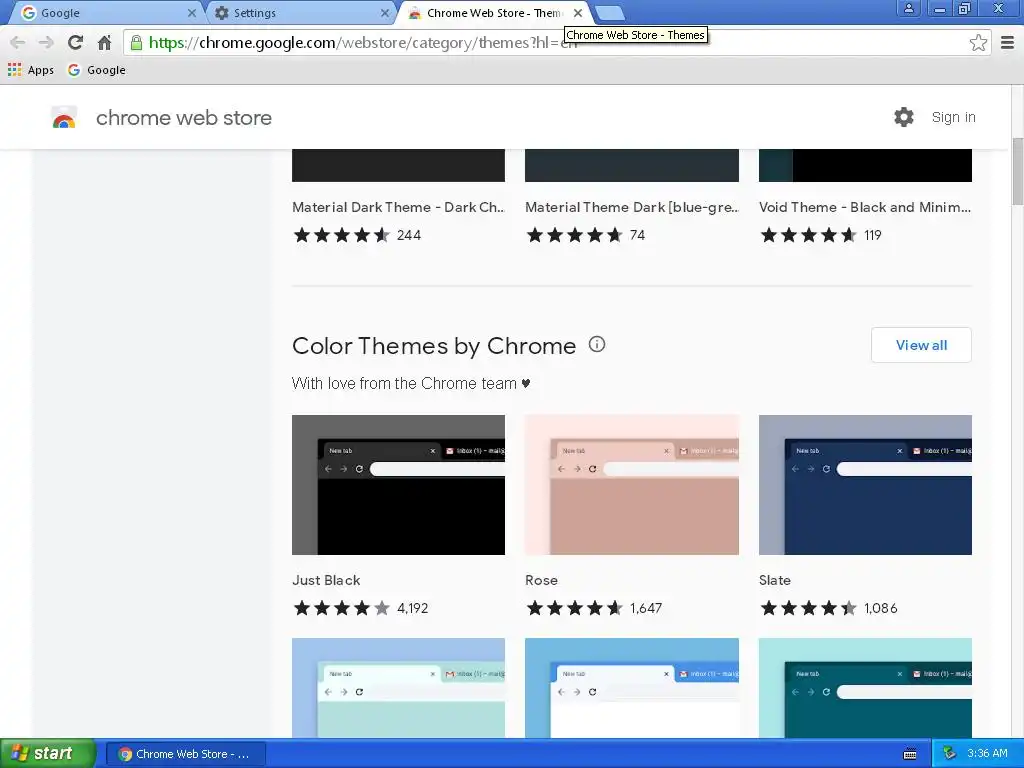Click the address bar URL field
The width and height of the screenshot is (1024, 768).
pos(555,43)
